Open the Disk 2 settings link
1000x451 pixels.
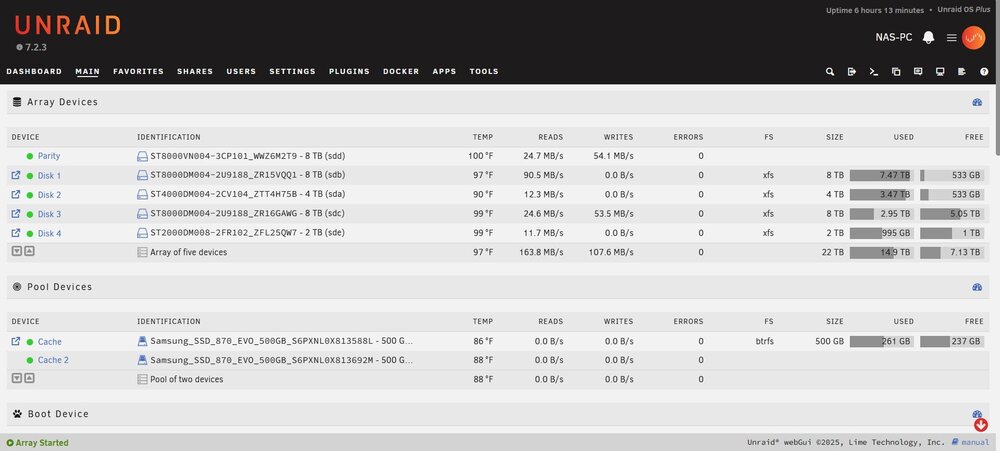pos(49,195)
